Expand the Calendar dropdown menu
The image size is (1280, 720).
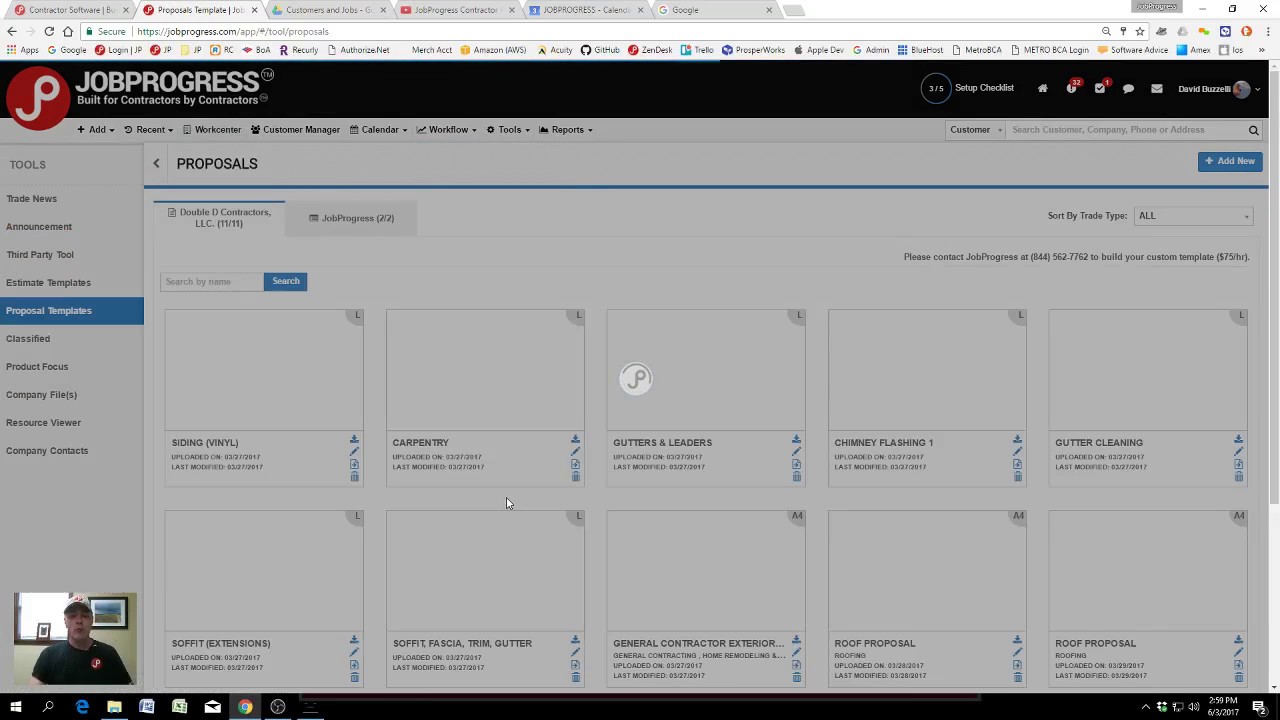pyautogui.click(x=378, y=130)
